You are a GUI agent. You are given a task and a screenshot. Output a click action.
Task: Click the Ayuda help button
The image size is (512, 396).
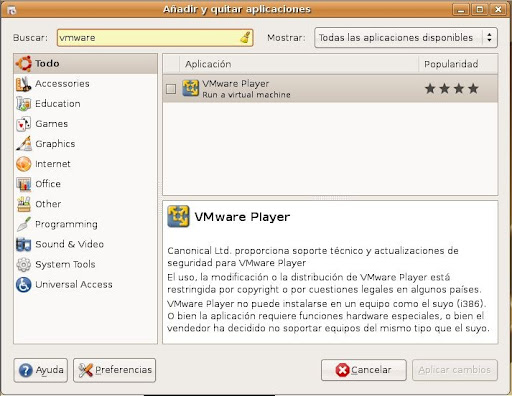point(41,370)
